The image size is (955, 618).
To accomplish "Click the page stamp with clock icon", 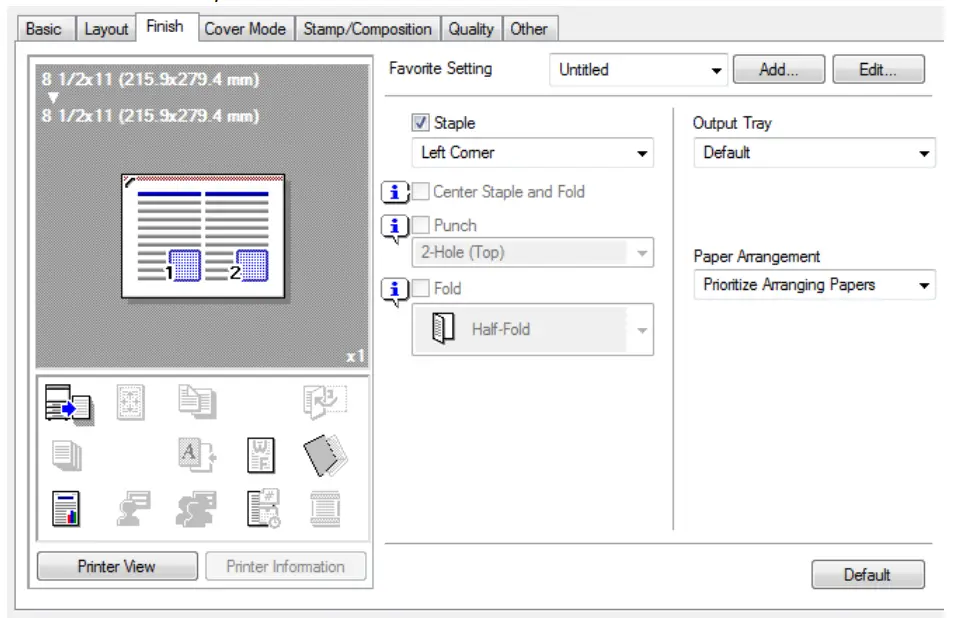I will (x=263, y=506).
